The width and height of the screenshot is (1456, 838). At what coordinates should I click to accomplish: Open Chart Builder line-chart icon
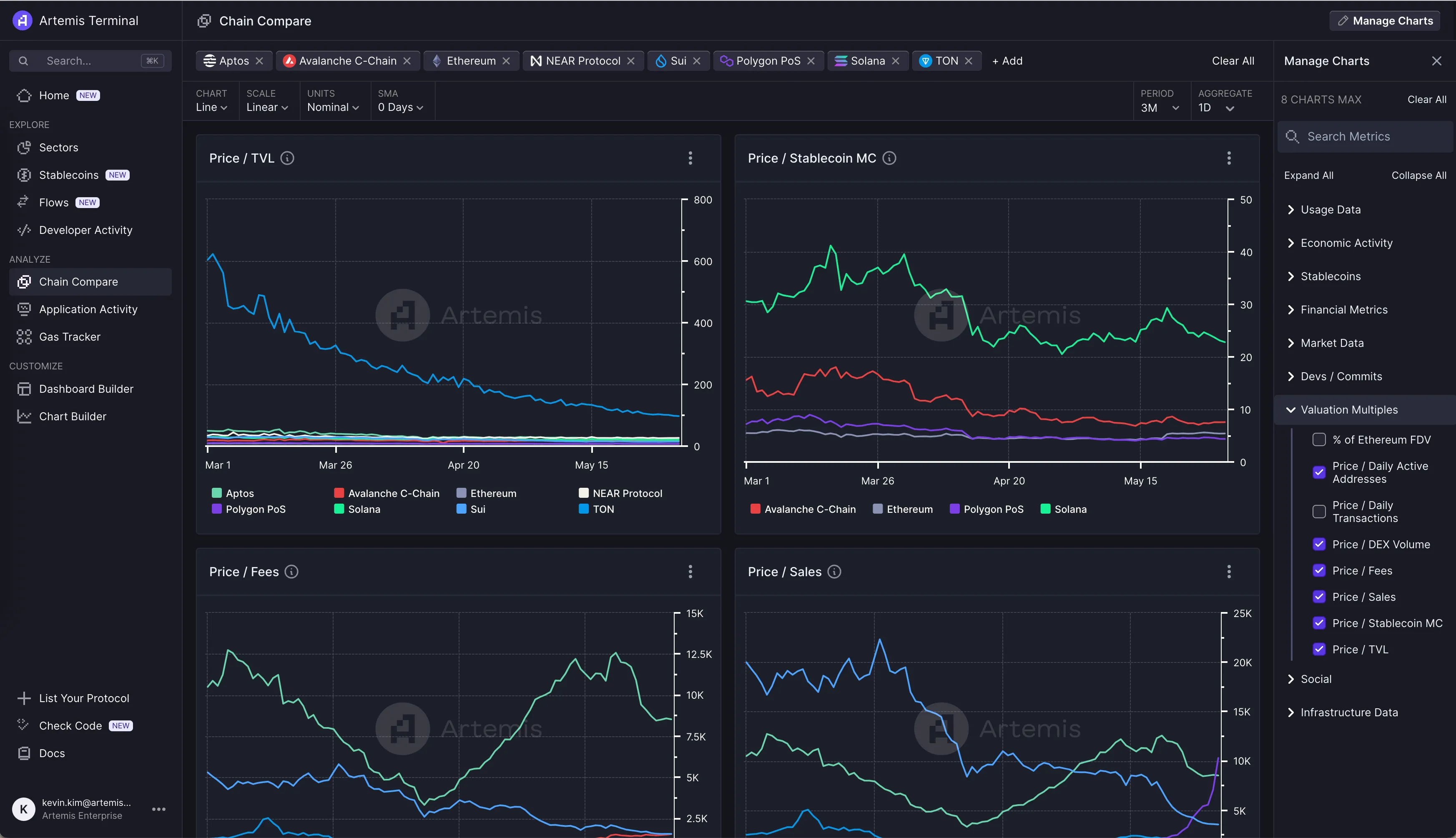pyautogui.click(x=24, y=416)
